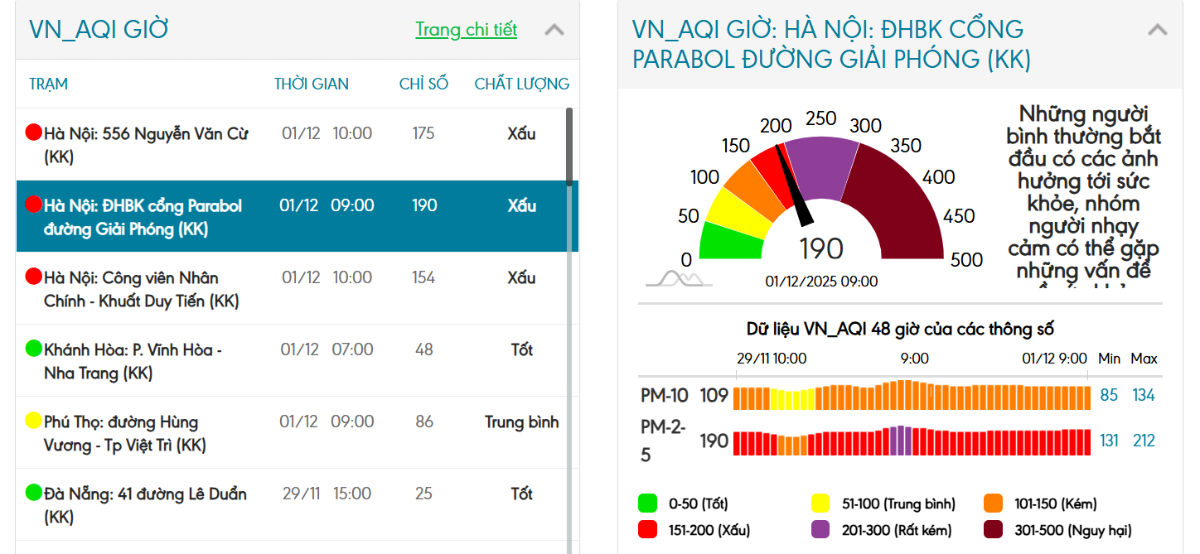Screen dimensions: 1200x554
Task: Click green status dot for Đà Nẵng station
Action: 34,492
